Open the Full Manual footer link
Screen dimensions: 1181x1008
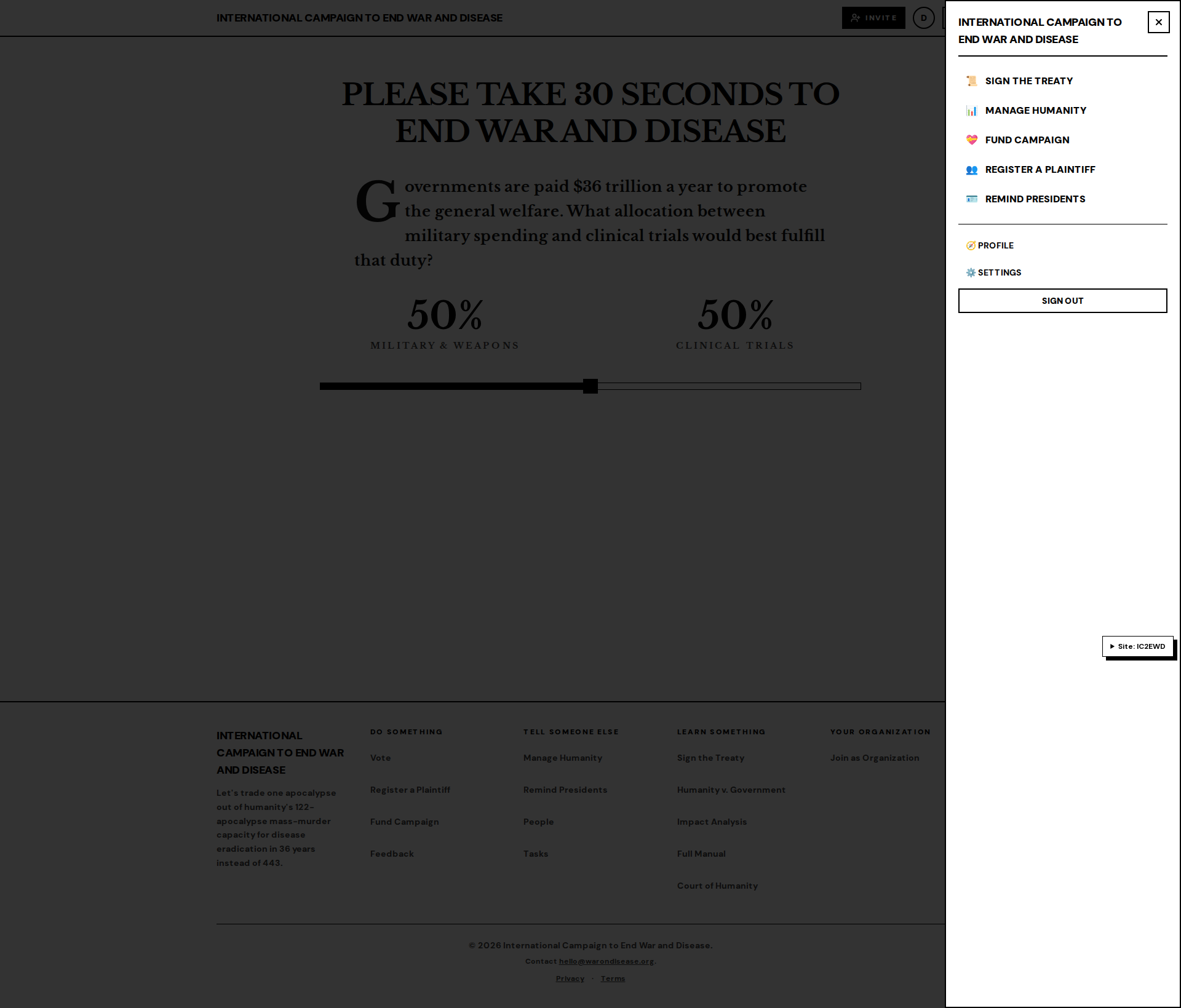(701, 854)
